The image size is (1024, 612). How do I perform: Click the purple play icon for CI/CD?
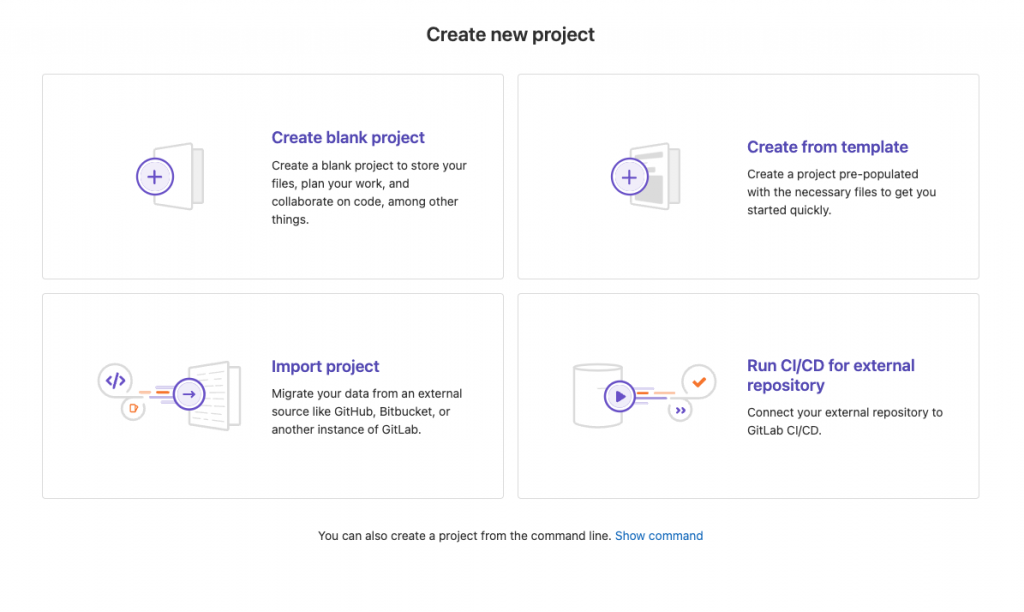(620, 396)
